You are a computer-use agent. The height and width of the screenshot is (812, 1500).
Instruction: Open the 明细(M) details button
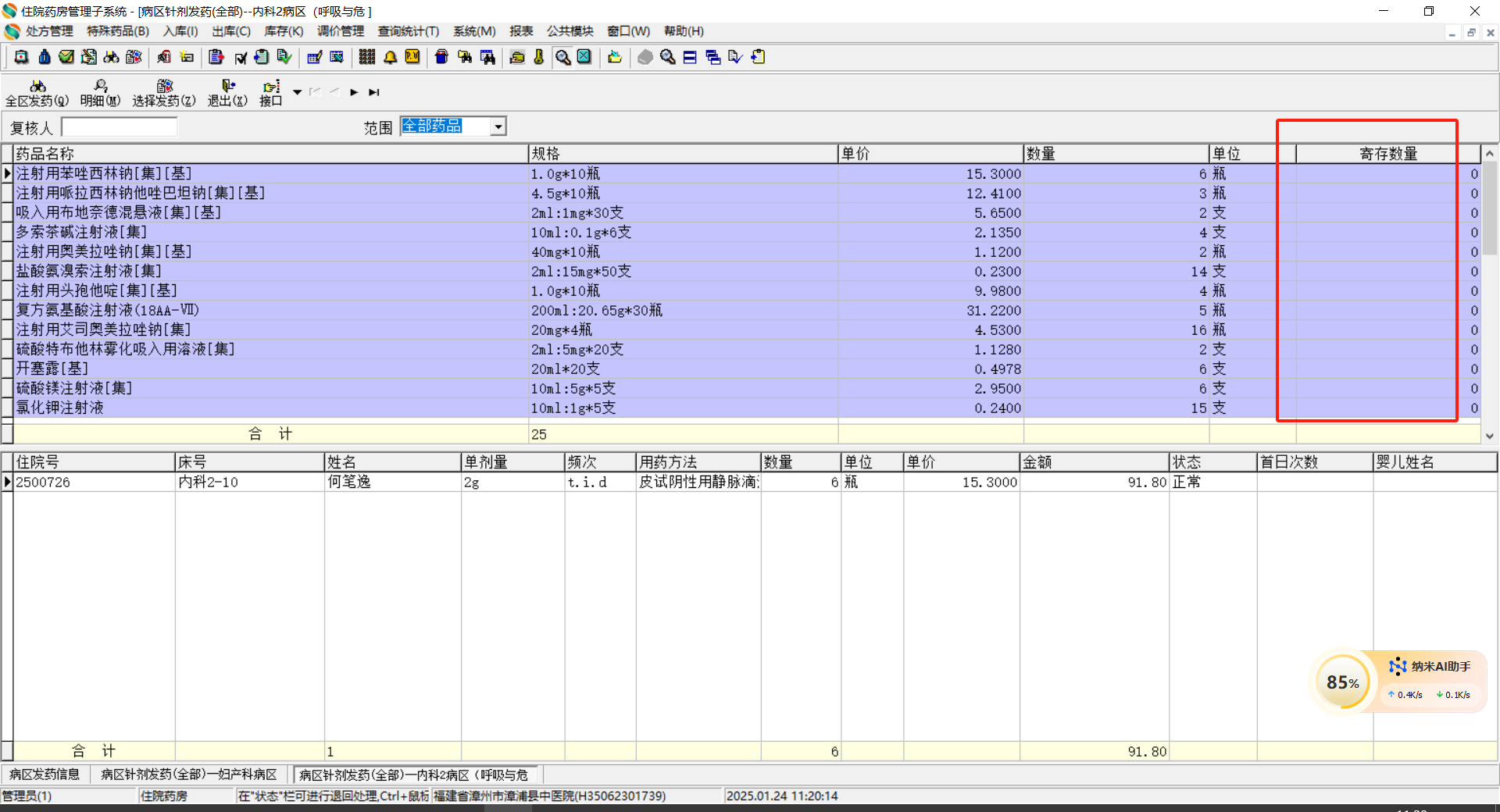point(100,93)
